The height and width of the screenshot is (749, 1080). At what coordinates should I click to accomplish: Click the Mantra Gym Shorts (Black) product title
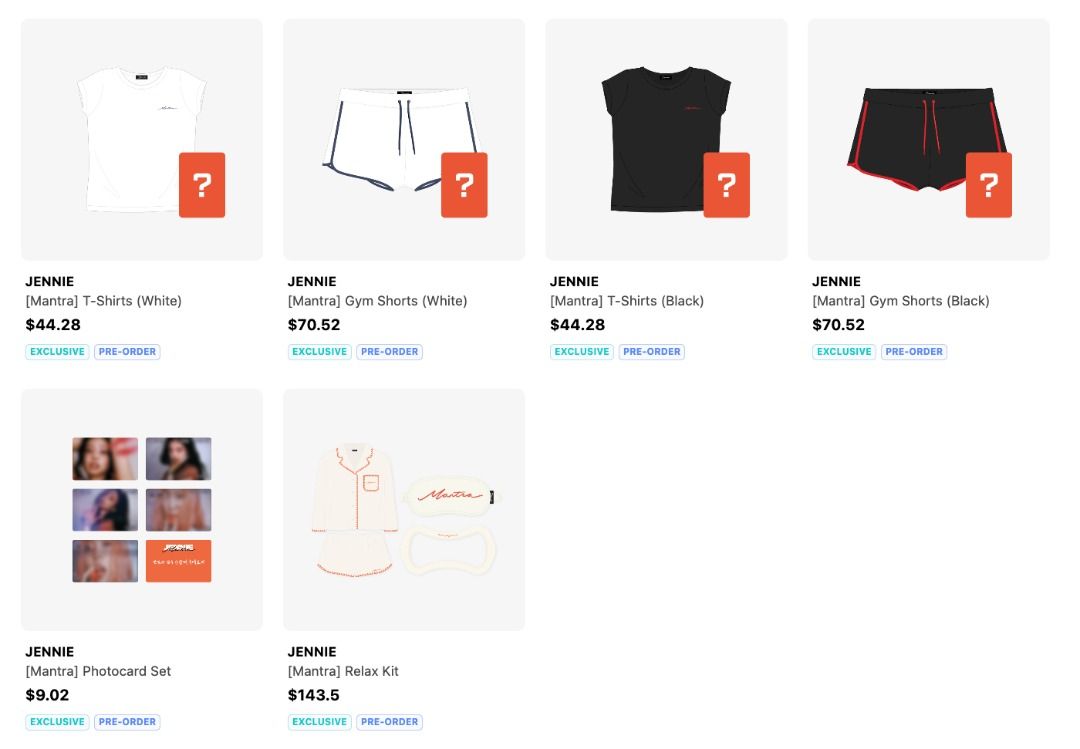point(901,300)
